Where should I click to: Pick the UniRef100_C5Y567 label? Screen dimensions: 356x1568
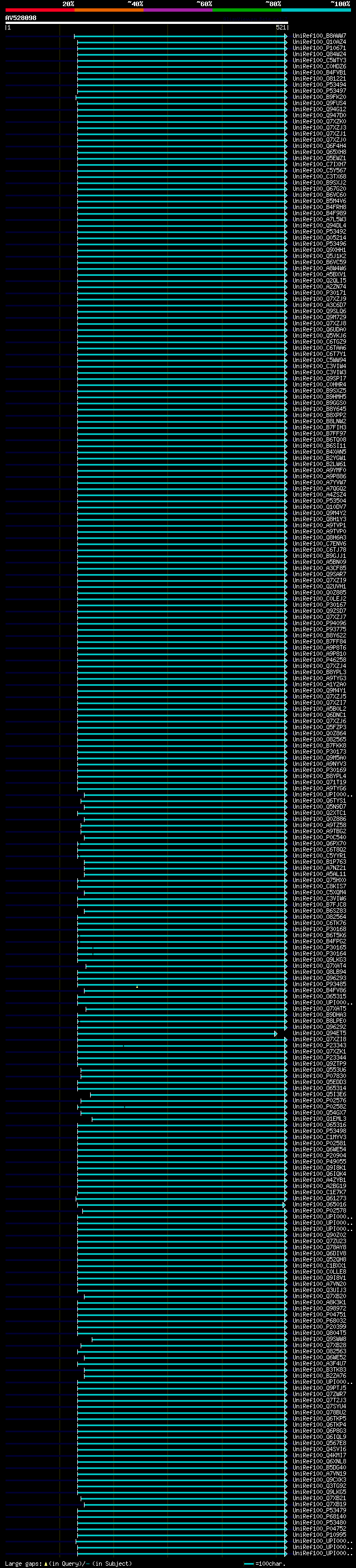pos(319,170)
